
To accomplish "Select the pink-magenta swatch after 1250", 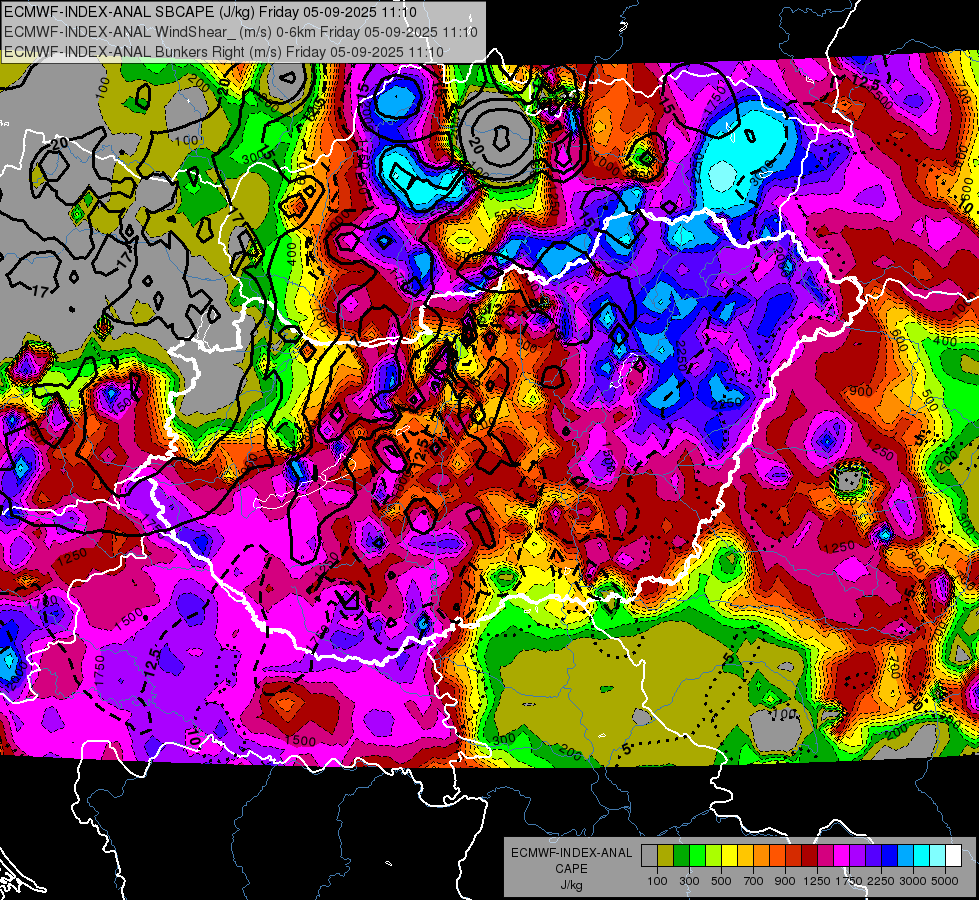I will 825,856.
